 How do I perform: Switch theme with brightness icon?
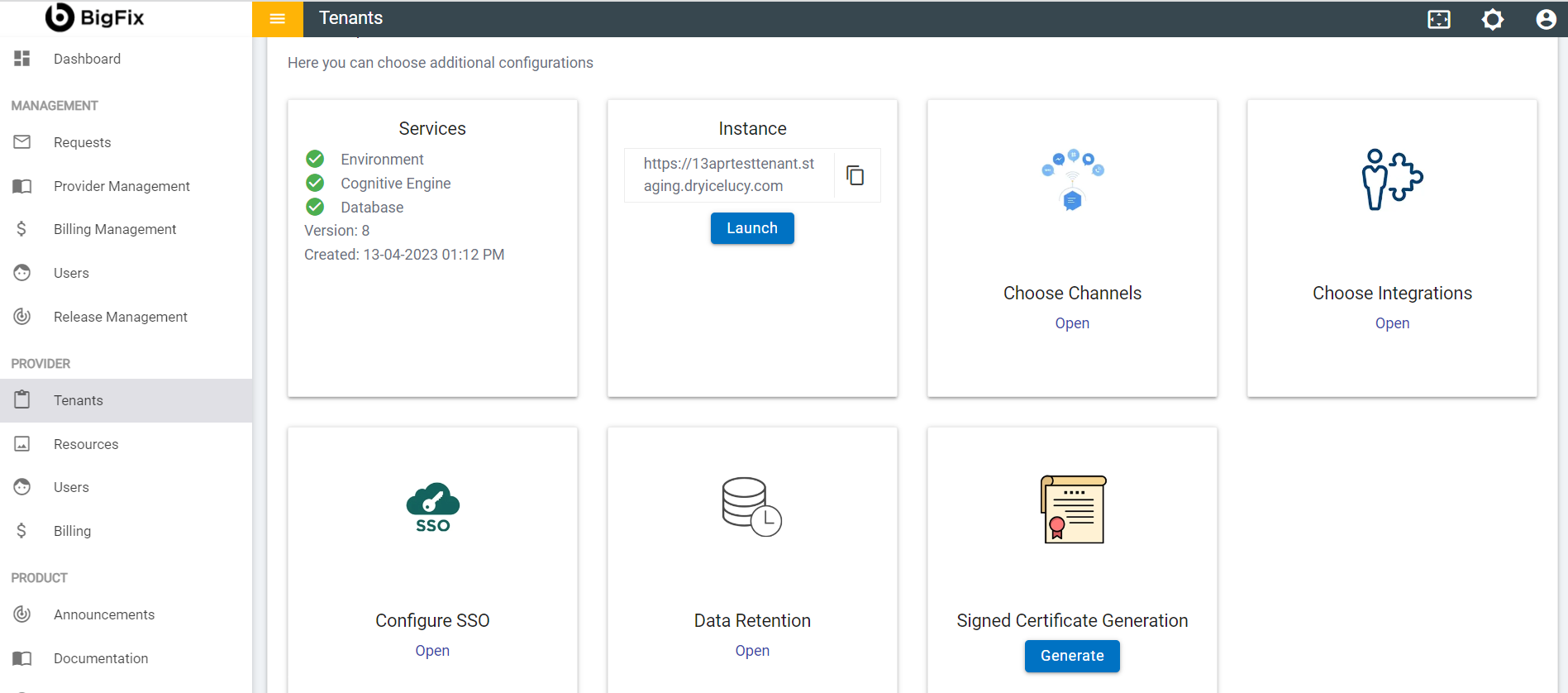pos(1493,19)
